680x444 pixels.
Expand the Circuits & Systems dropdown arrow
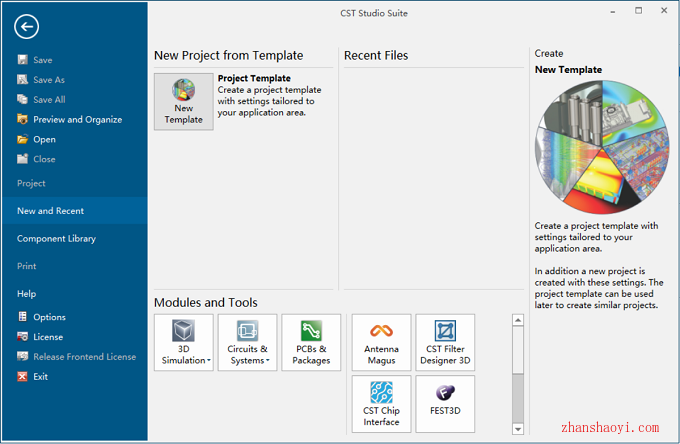[268, 361]
